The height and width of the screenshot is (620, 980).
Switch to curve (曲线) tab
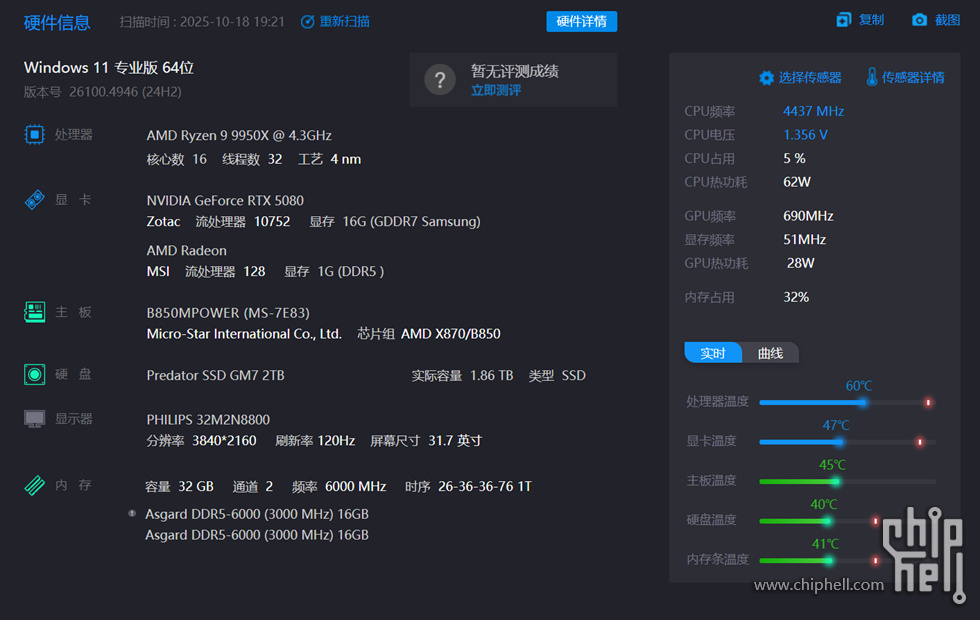[770, 353]
